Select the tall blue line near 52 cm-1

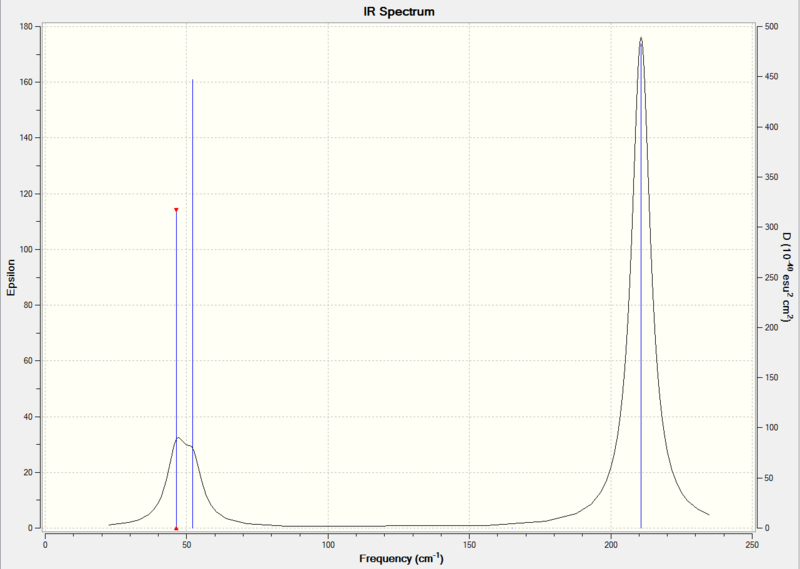click(192, 304)
